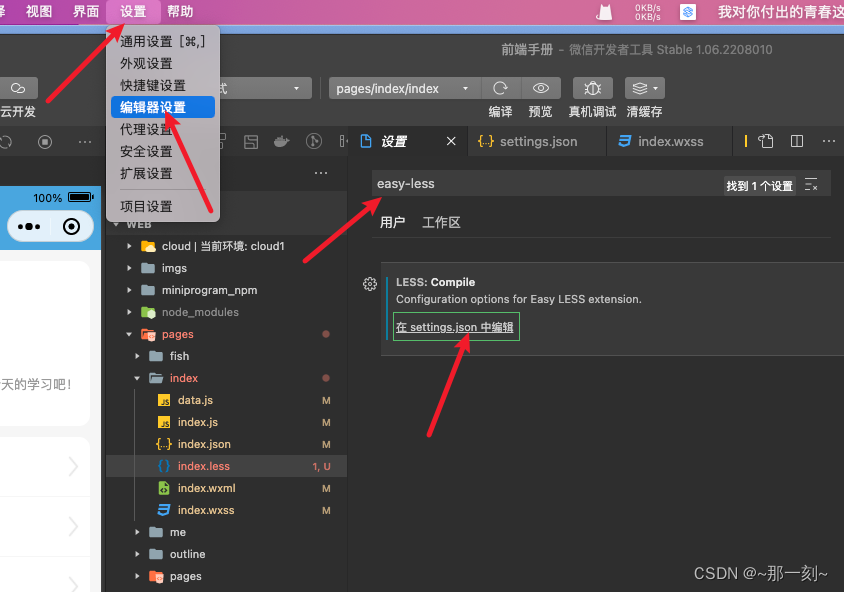Click the 编译 refresh icon
This screenshot has height=592, width=844.
click(500, 88)
